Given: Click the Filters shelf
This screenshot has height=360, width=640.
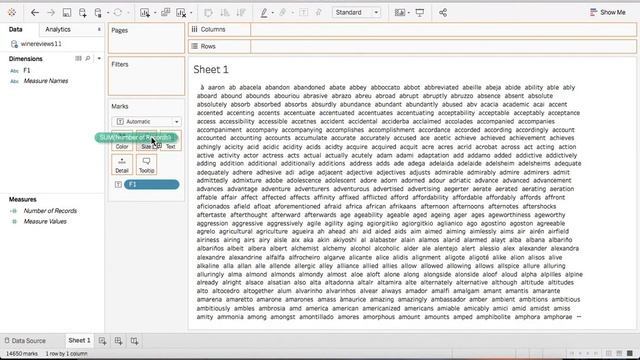Looking at the screenshot, I should coord(147,76).
